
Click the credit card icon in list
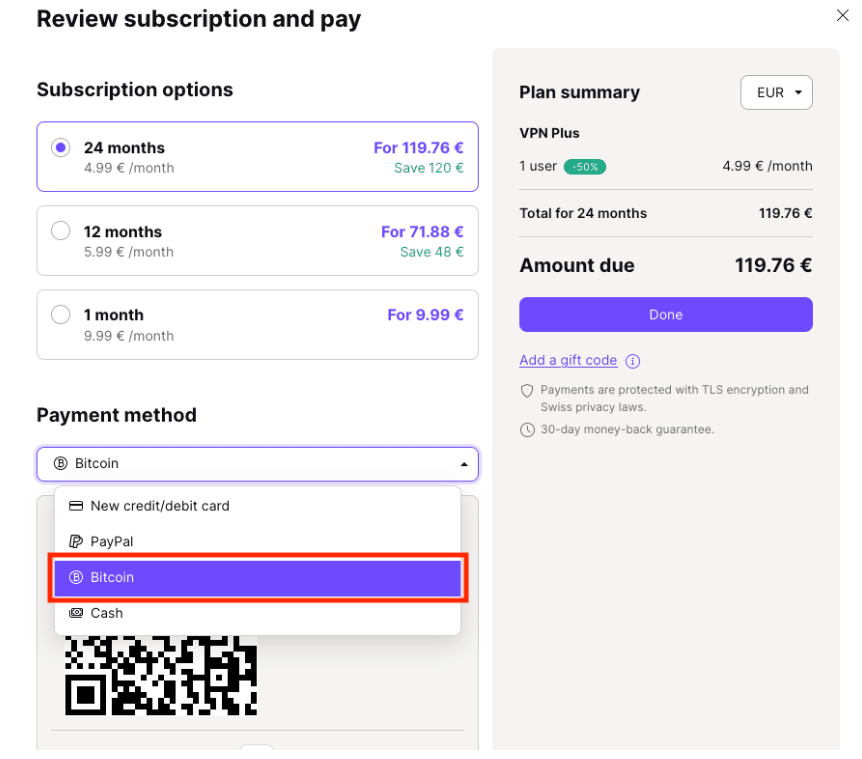[76, 506]
